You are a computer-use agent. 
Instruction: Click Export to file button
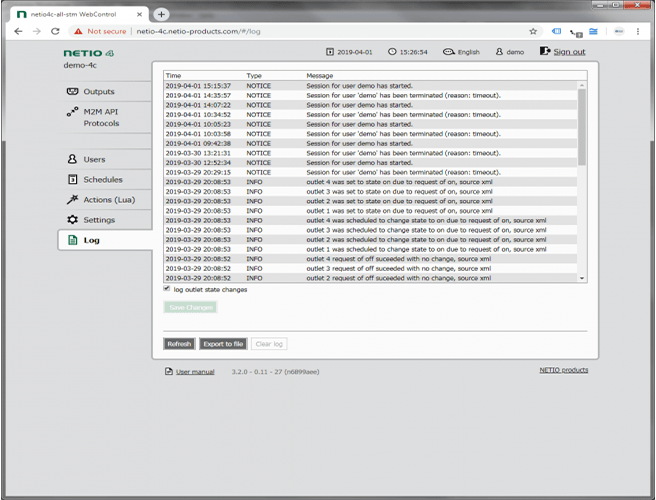tap(222, 344)
